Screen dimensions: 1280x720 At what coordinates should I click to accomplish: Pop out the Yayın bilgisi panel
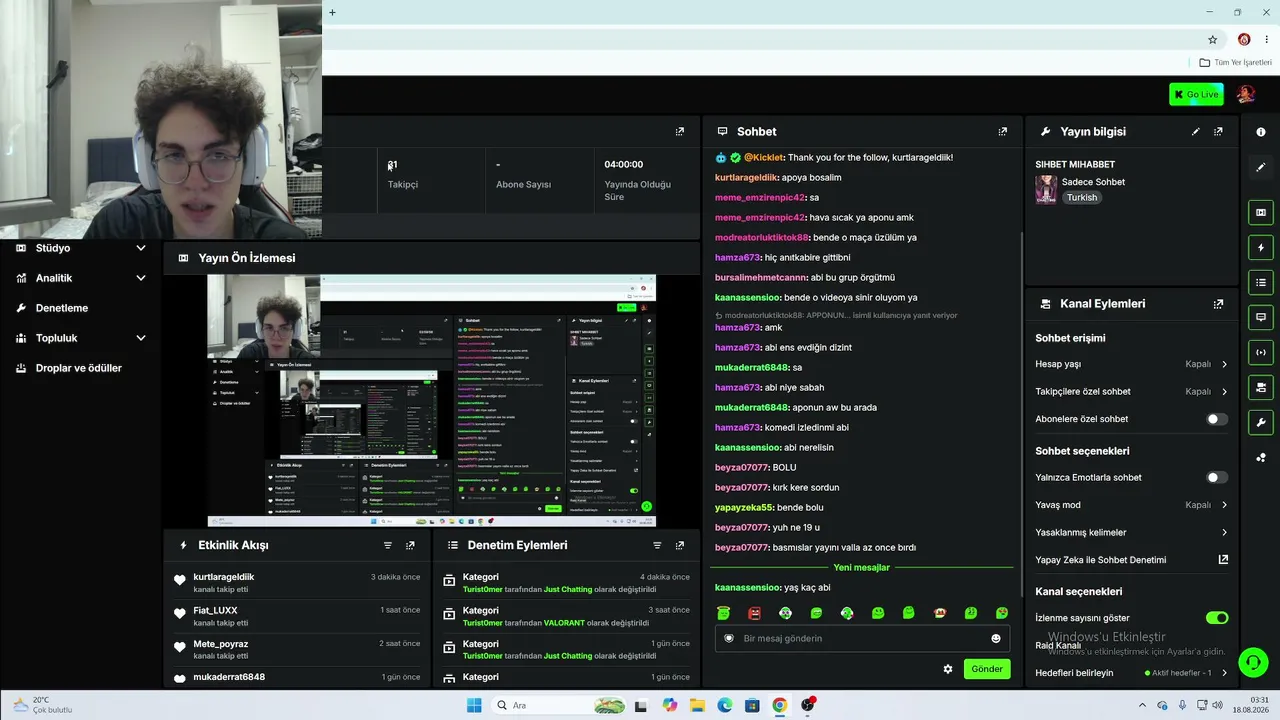pyautogui.click(x=1218, y=131)
